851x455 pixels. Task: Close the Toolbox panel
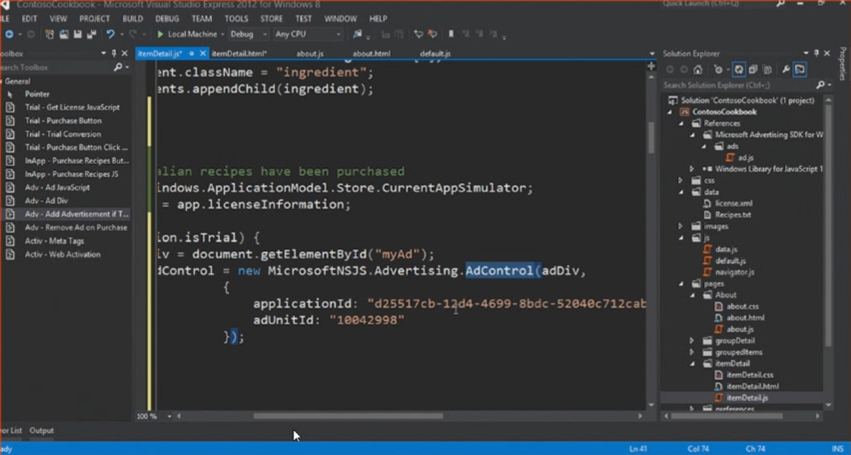tap(125, 53)
